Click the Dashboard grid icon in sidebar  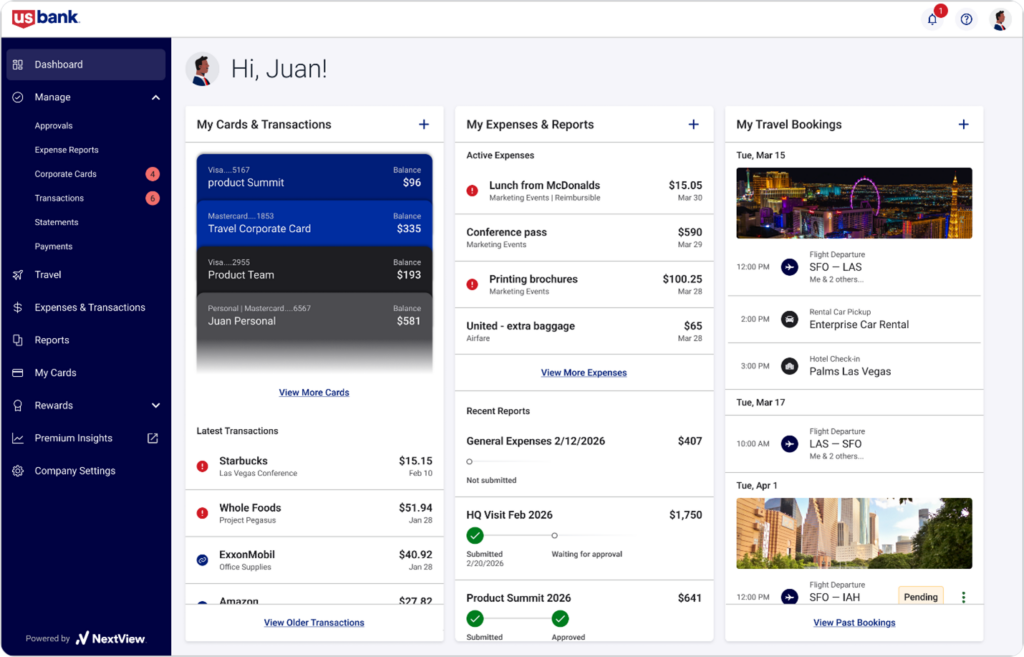click(x=18, y=65)
